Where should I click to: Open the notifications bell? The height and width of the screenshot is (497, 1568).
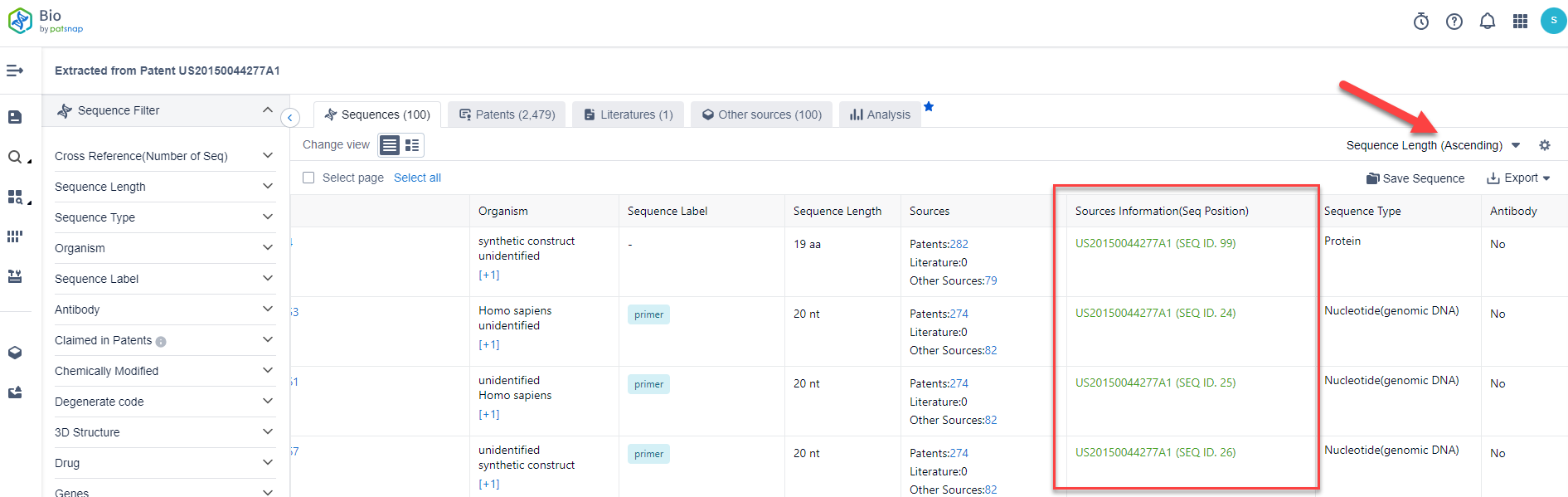1488,22
